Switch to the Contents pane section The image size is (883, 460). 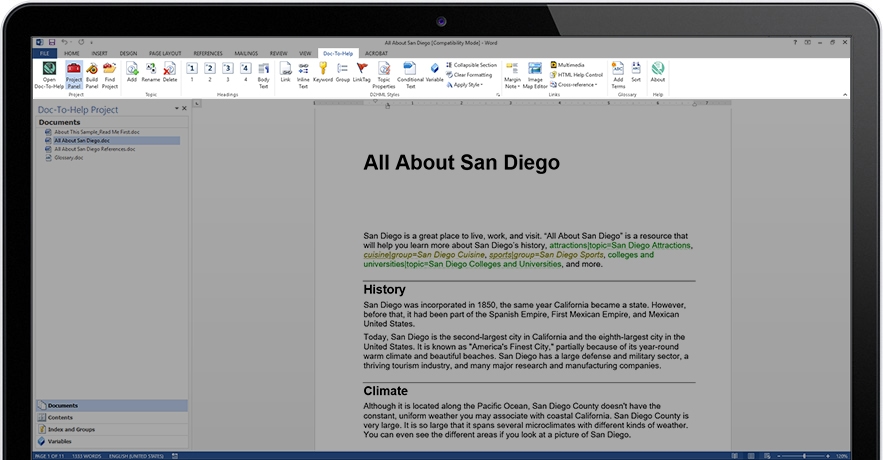112,418
